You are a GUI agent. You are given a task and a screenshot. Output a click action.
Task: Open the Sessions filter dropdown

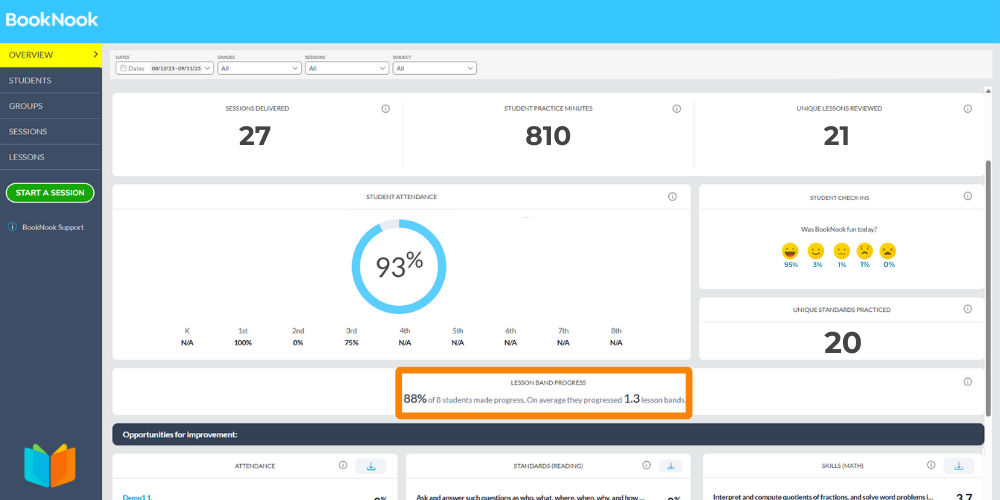point(346,68)
